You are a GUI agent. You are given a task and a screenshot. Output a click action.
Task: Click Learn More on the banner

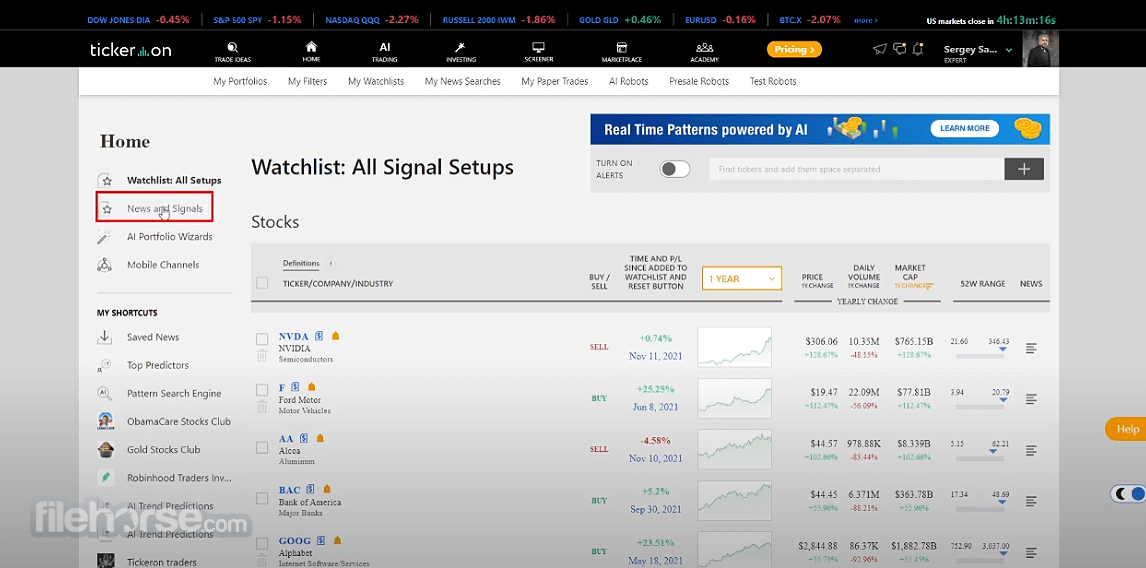[x=965, y=128]
